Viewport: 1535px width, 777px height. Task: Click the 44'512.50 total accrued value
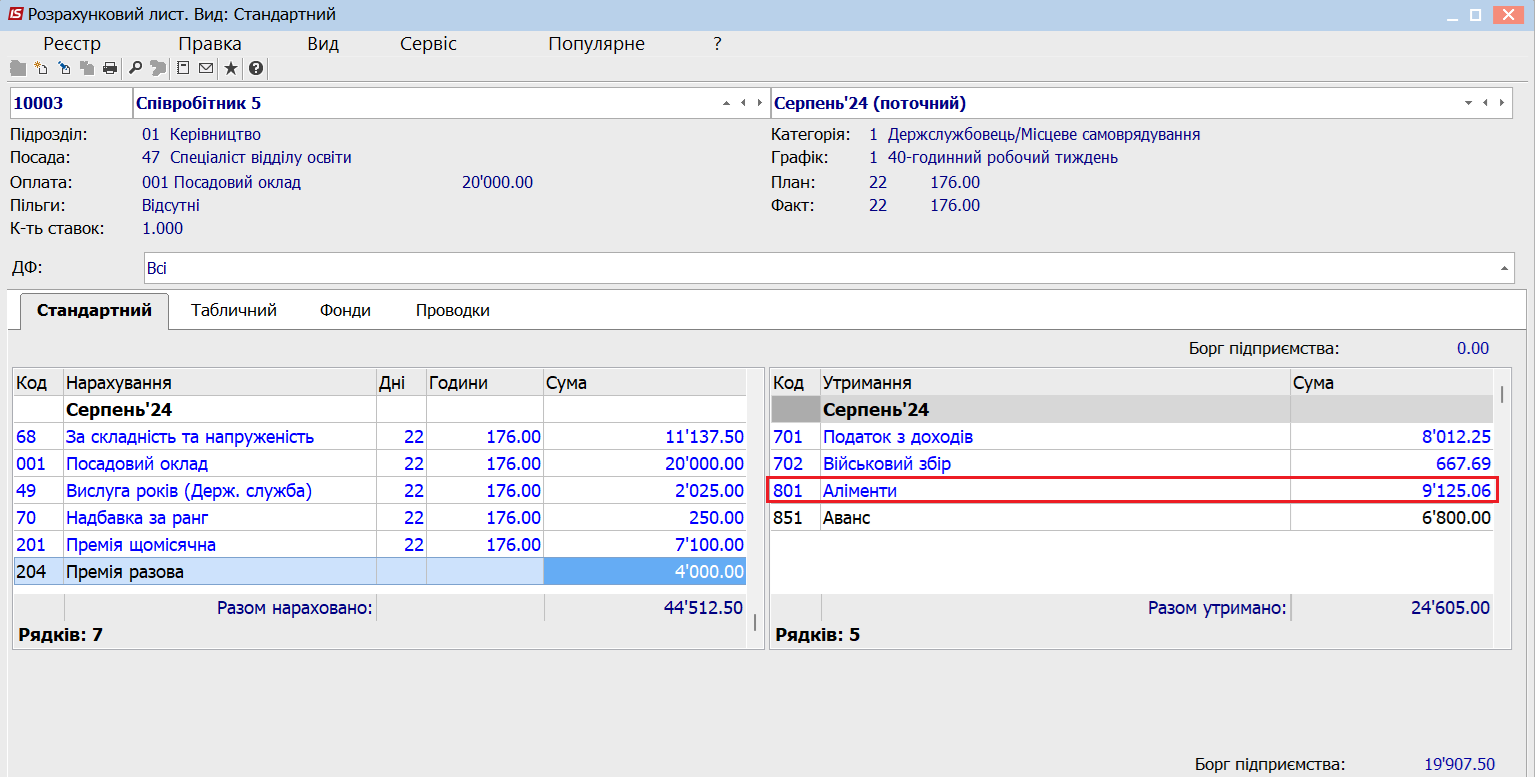(703, 608)
